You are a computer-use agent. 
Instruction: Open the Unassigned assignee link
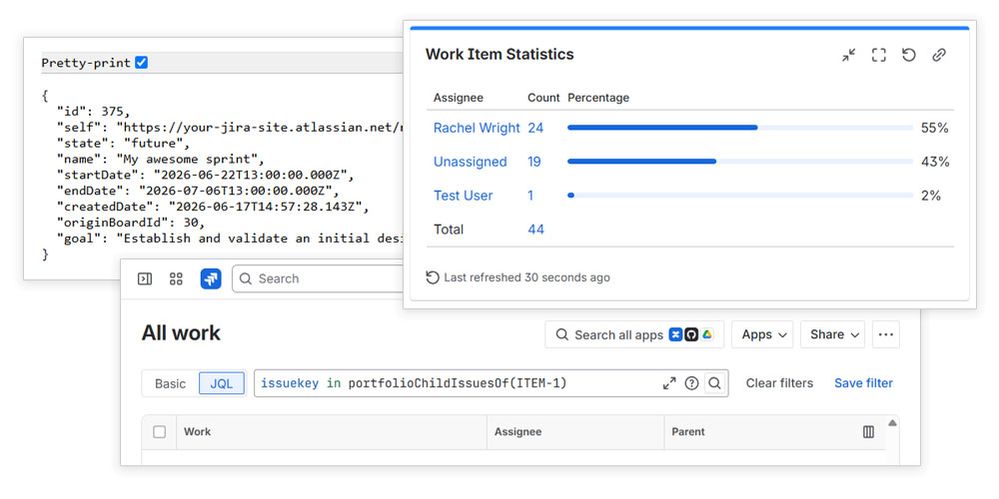pos(470,162)
